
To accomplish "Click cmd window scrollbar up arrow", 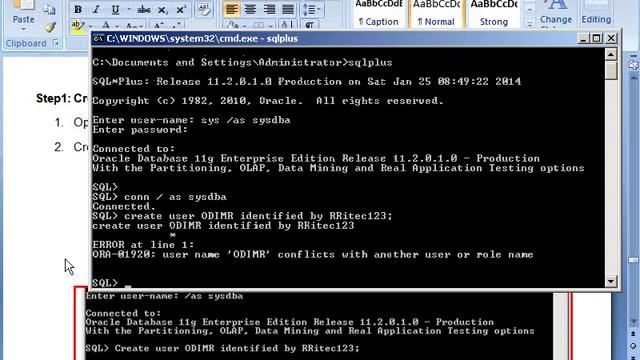I will 611,54.
